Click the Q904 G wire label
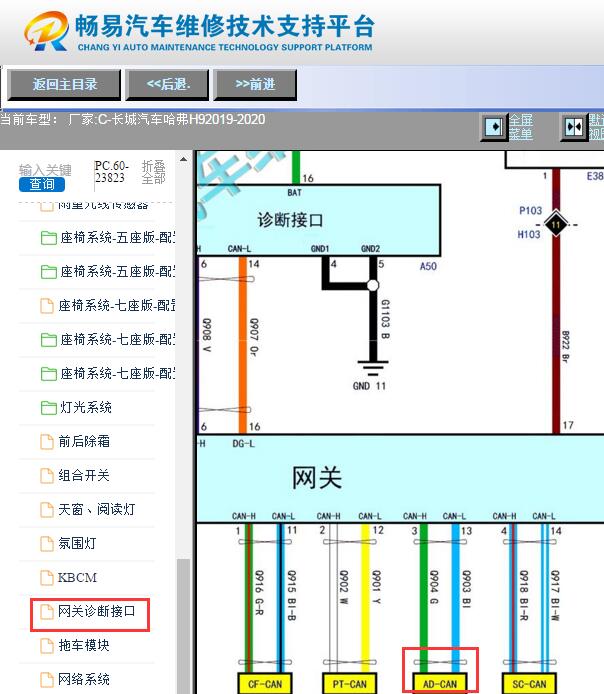Viewport: 604px width, 694px height. [434, 587]
